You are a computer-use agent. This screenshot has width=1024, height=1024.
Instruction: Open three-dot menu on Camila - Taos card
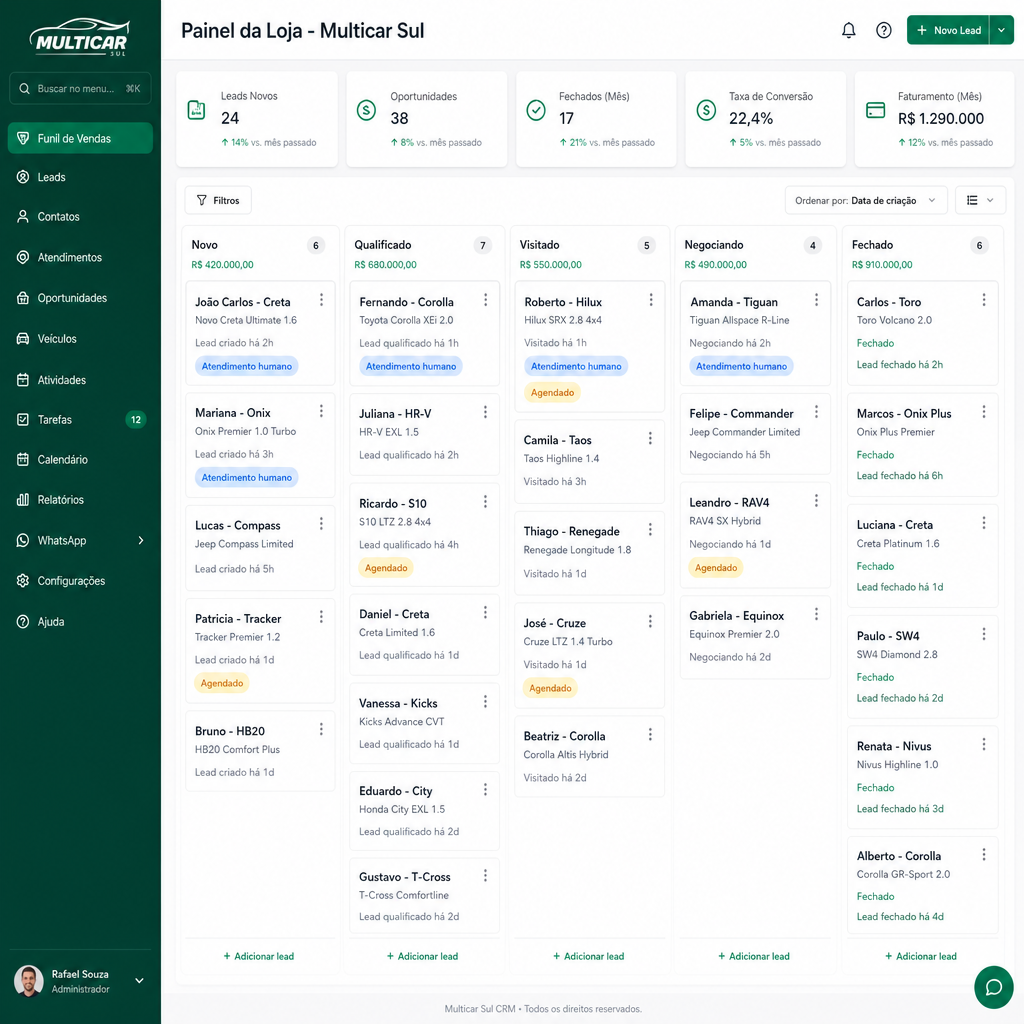650,438
